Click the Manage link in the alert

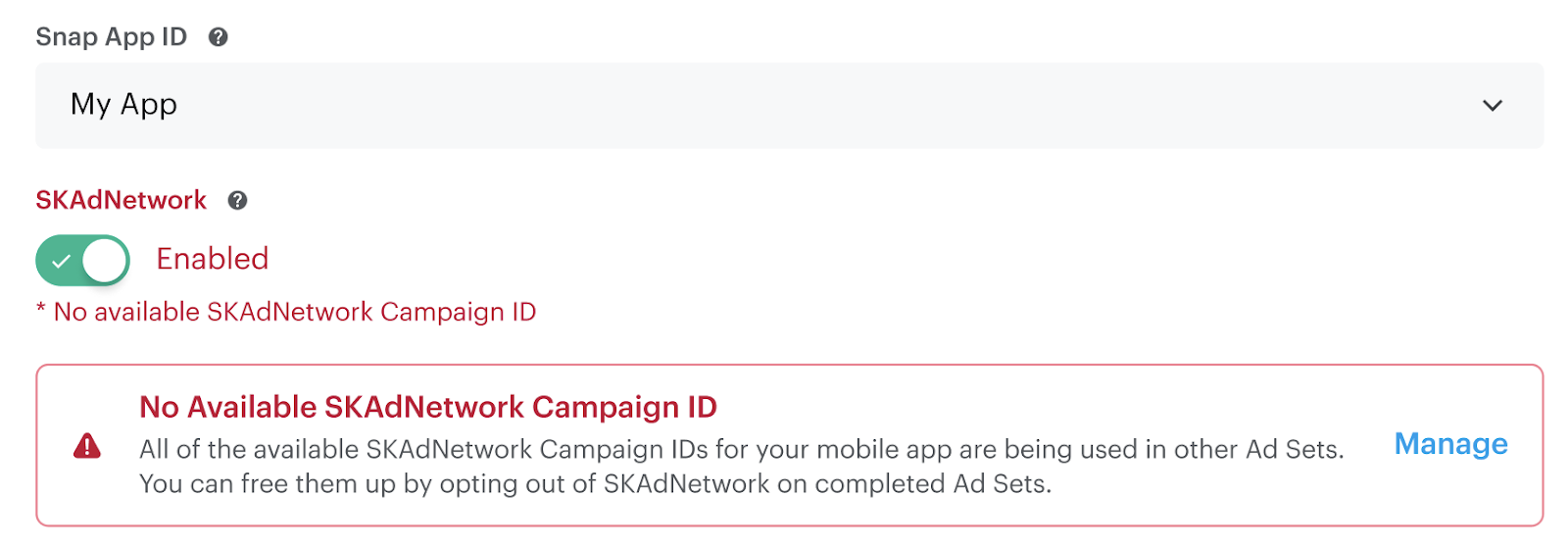click(1450, 444)
